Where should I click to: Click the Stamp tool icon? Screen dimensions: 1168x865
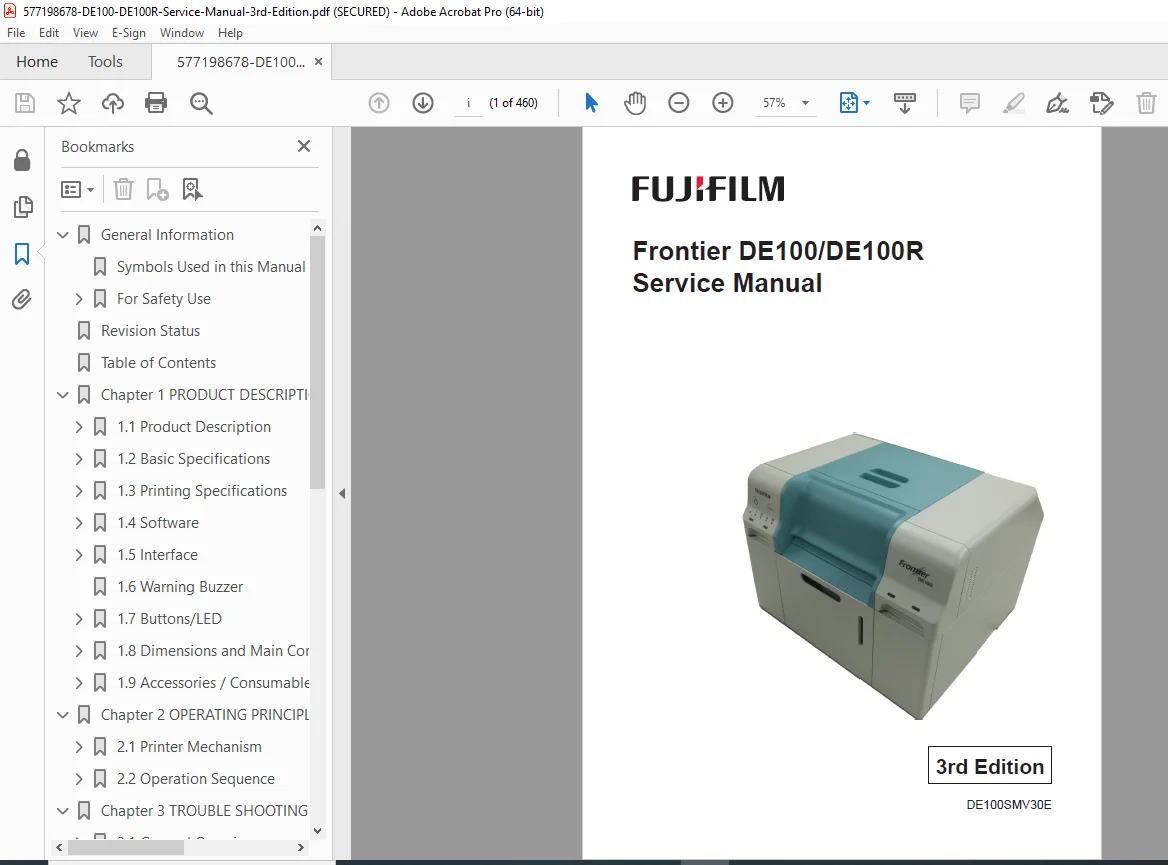pyautogui.click(x=1101, y=103)
